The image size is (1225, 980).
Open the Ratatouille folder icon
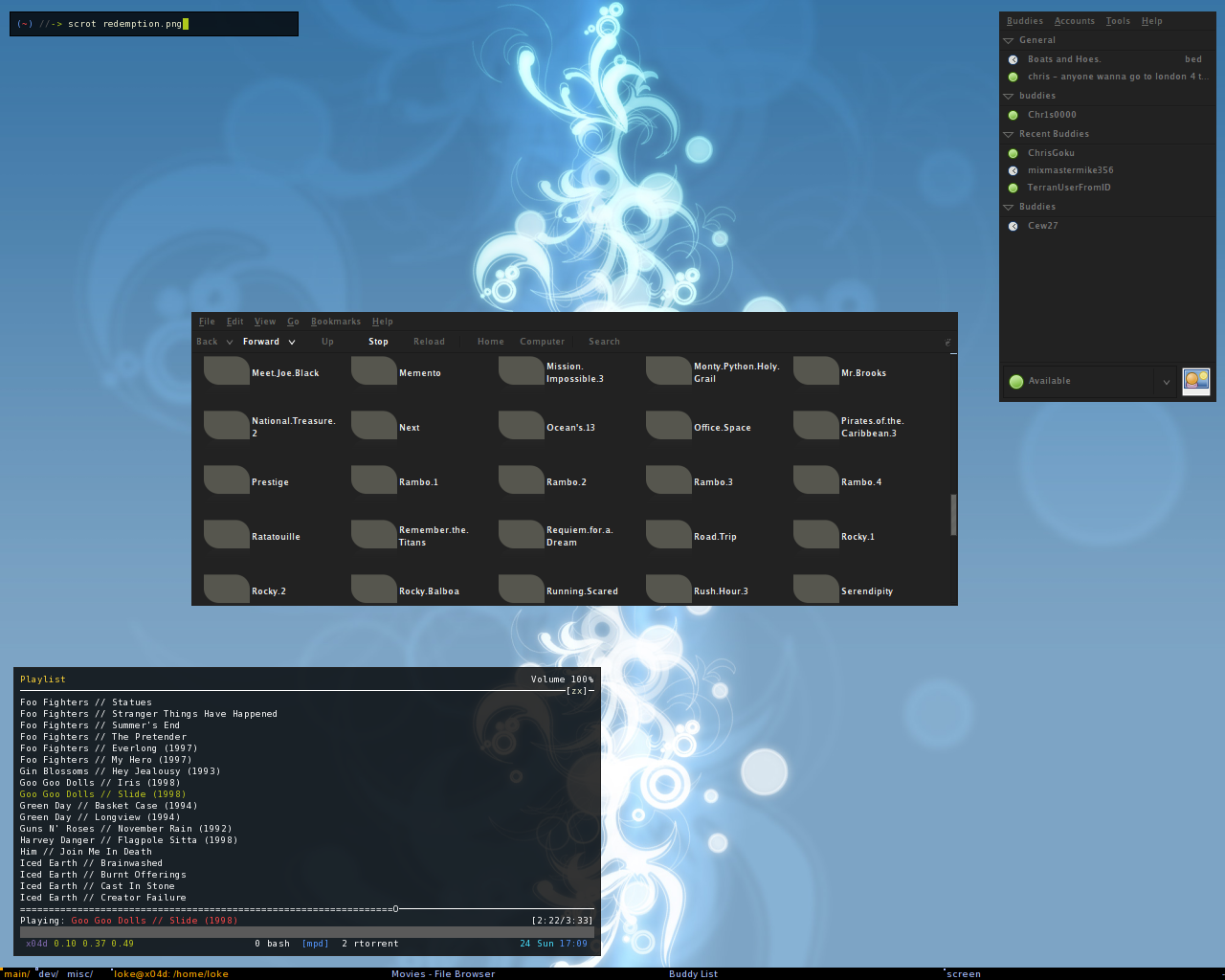click(227, 535)
